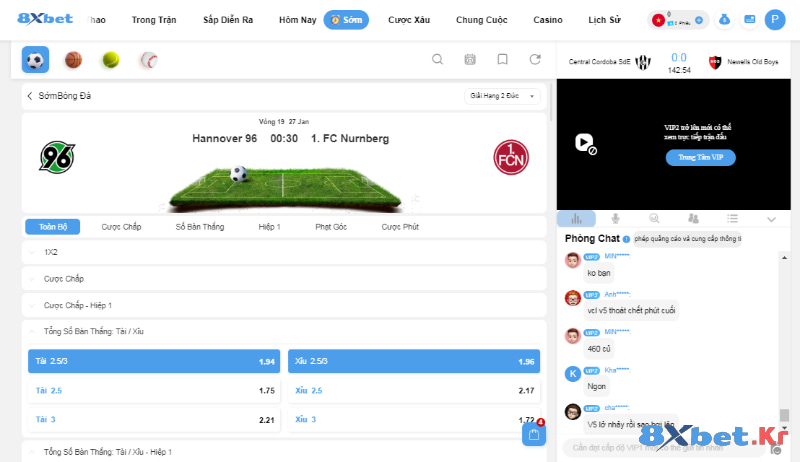Open the Cược Xâu menu item
800x462 pixels.
pos(407,20)
